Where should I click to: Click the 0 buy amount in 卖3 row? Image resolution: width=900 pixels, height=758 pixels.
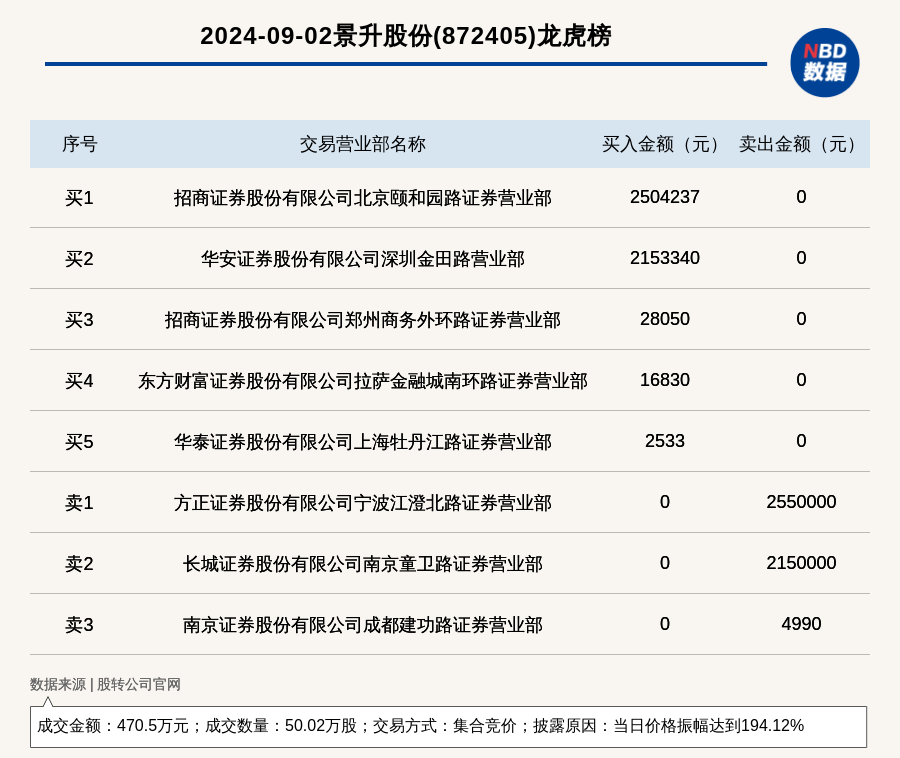click(665, 623)
